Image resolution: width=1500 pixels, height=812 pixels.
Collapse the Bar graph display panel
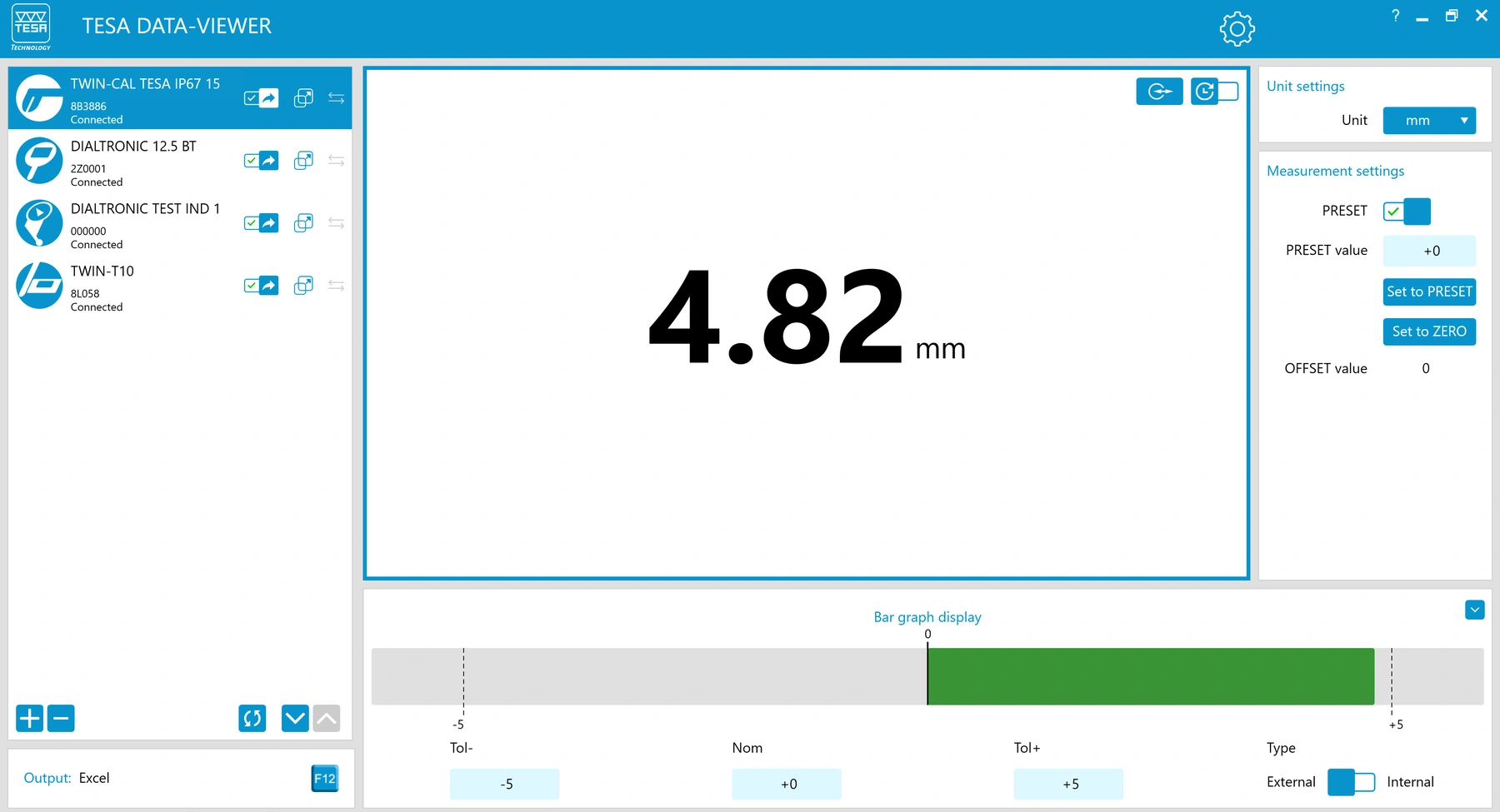pos(1474,610)
